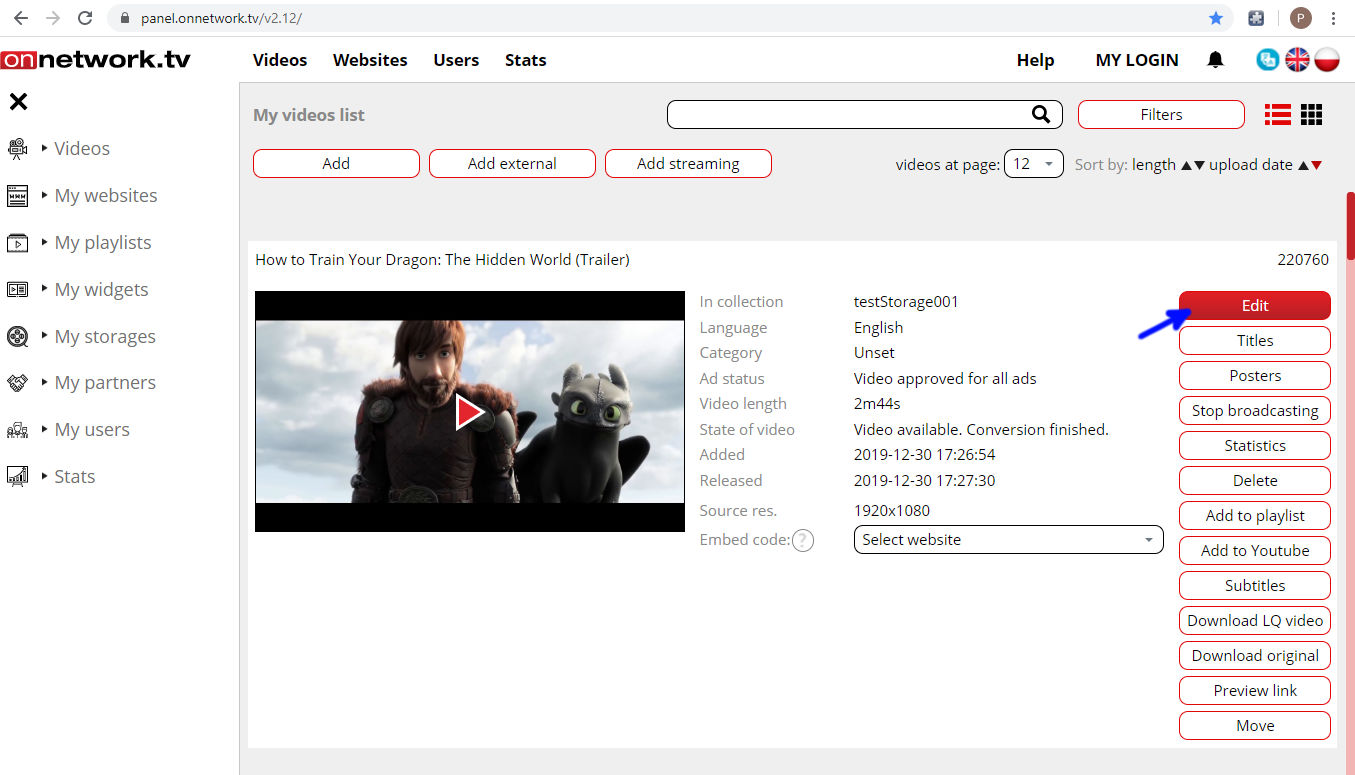Open the Websites top menu
Viewport: 1355px width, 775px height.
[x=370, y=60]
